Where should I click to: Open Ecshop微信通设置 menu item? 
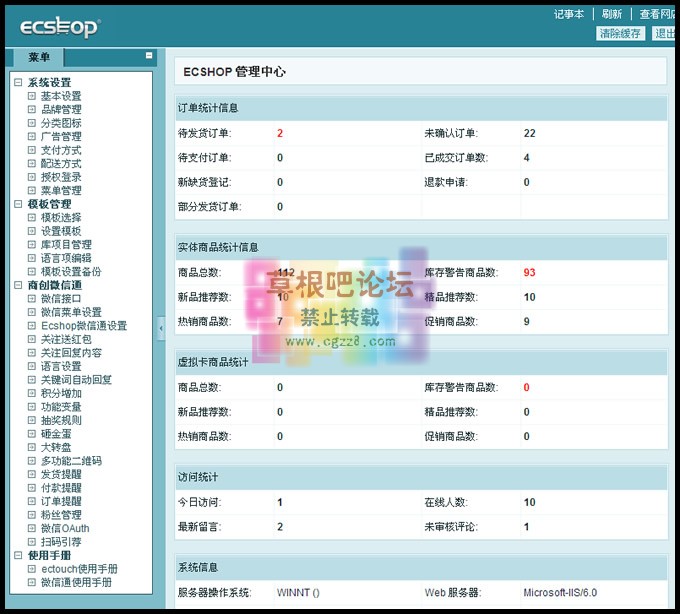[x=84, y=326]
